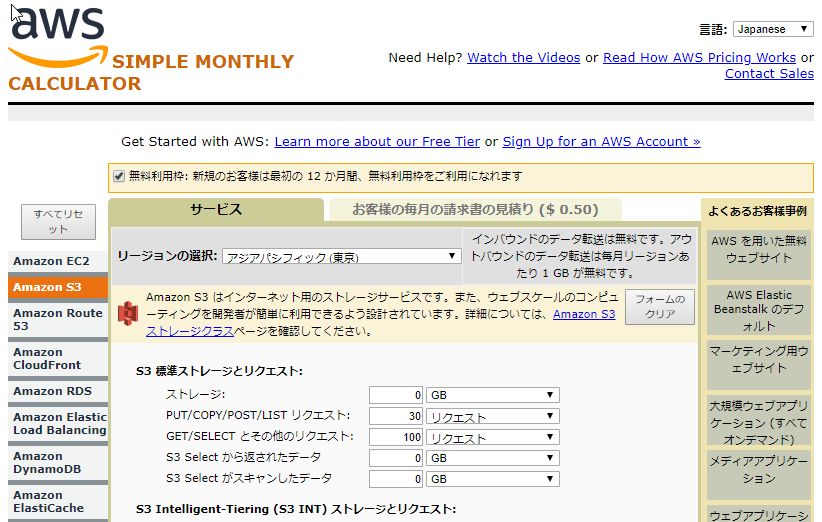Viewport: 822px width, 522px height.
Task: Click the S3 Select から返されたデータ input
Action: [x=395, y=458]
